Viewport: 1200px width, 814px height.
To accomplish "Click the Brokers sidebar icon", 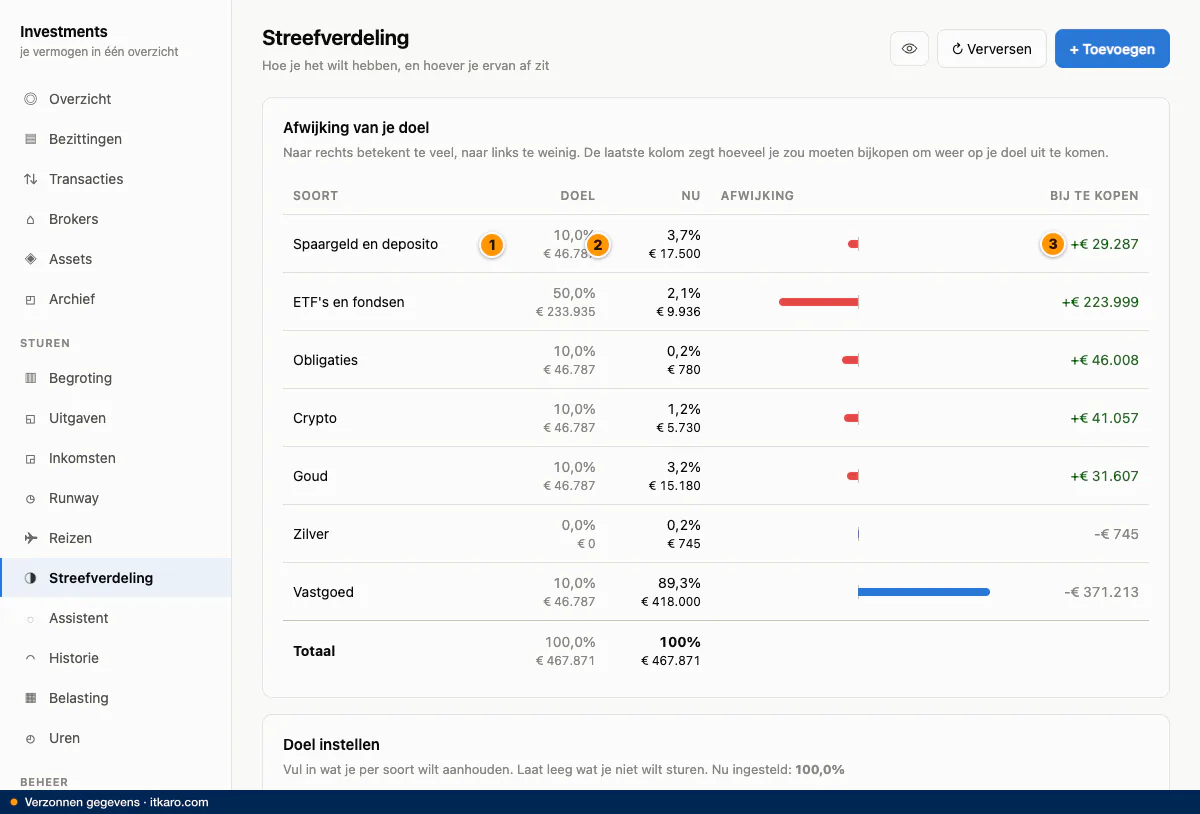I will click(x=30, y=219).
